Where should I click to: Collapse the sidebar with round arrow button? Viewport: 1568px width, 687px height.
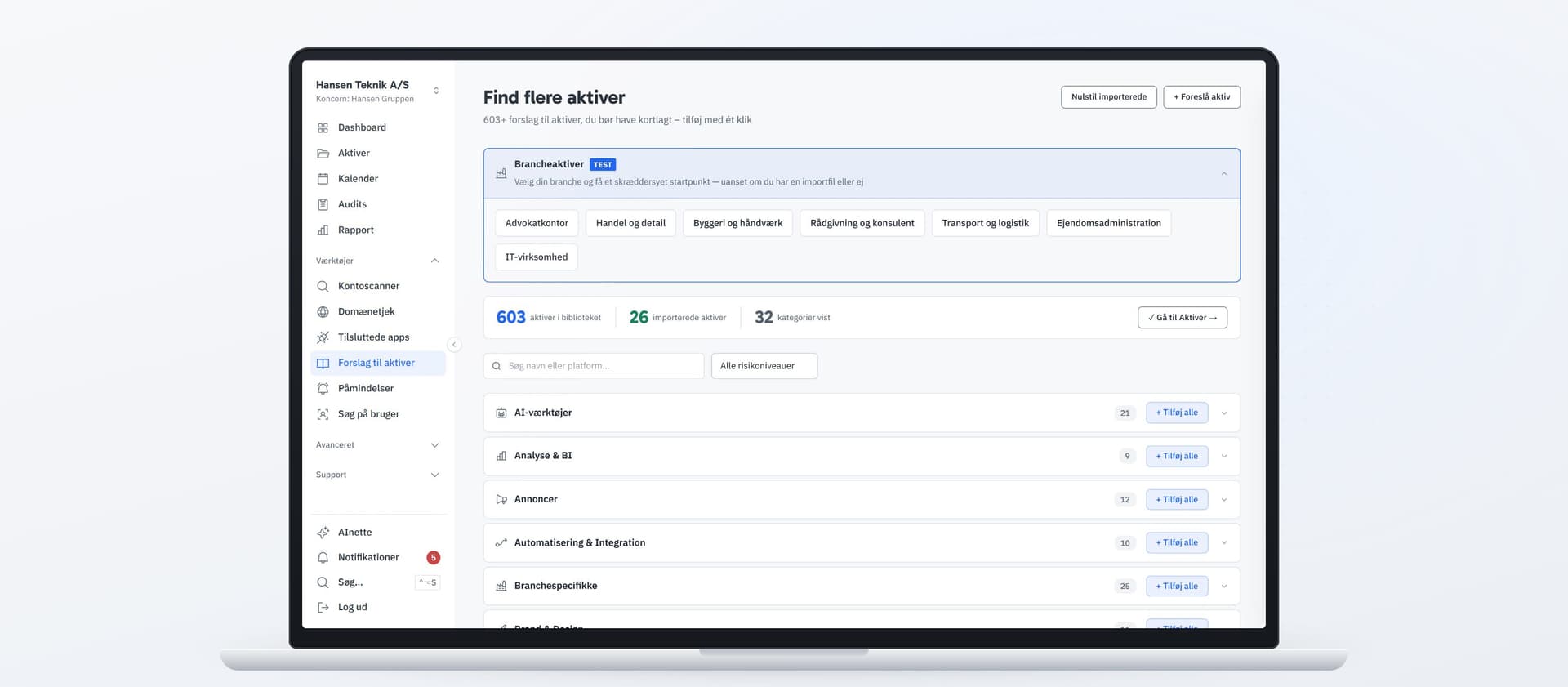(454, 345)
